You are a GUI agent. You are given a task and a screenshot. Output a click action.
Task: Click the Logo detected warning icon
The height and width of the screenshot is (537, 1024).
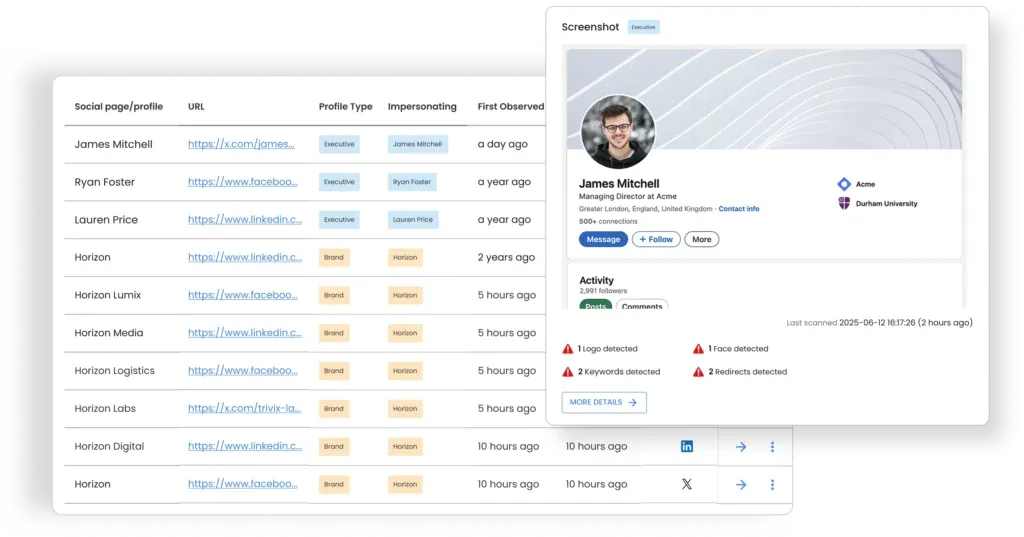point(568,349)
